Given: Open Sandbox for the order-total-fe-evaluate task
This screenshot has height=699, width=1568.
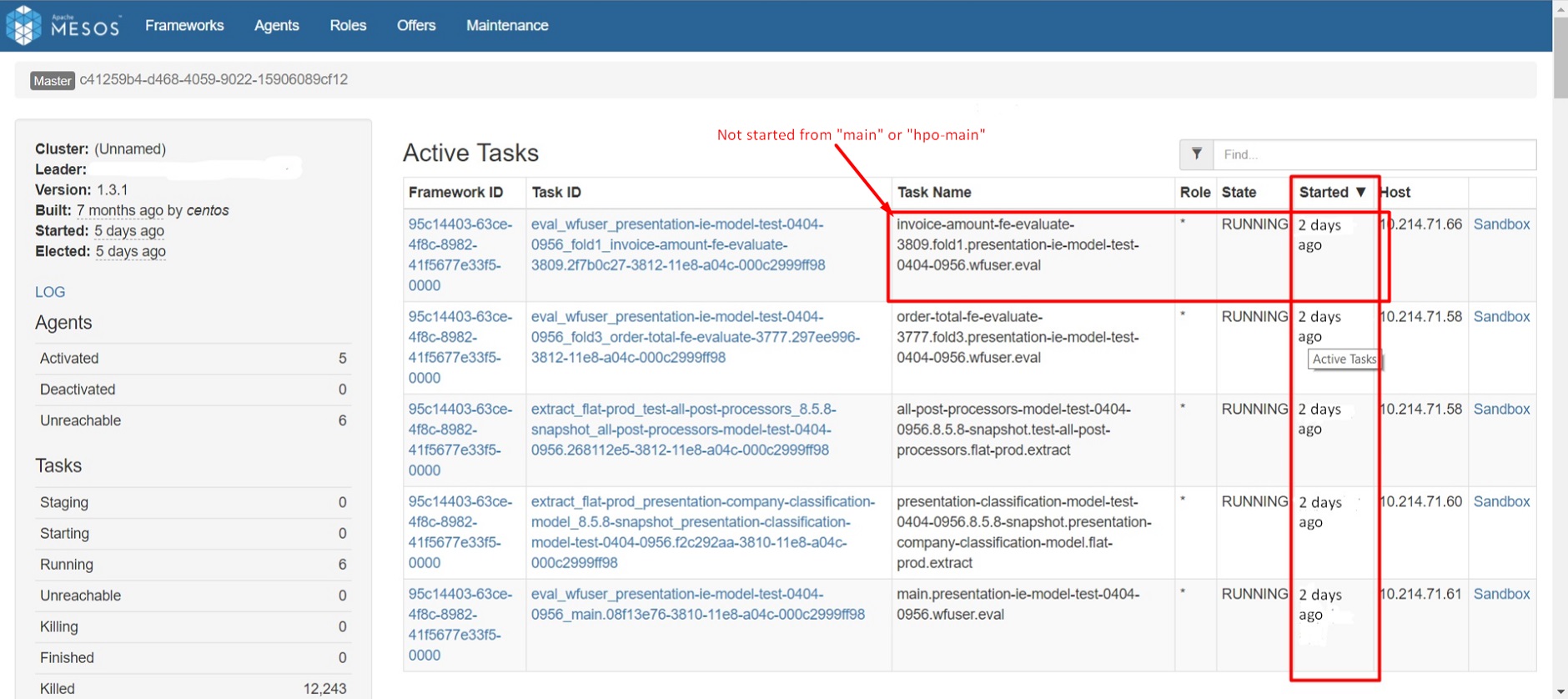Looking at the screenshot, I should 1501,317.
